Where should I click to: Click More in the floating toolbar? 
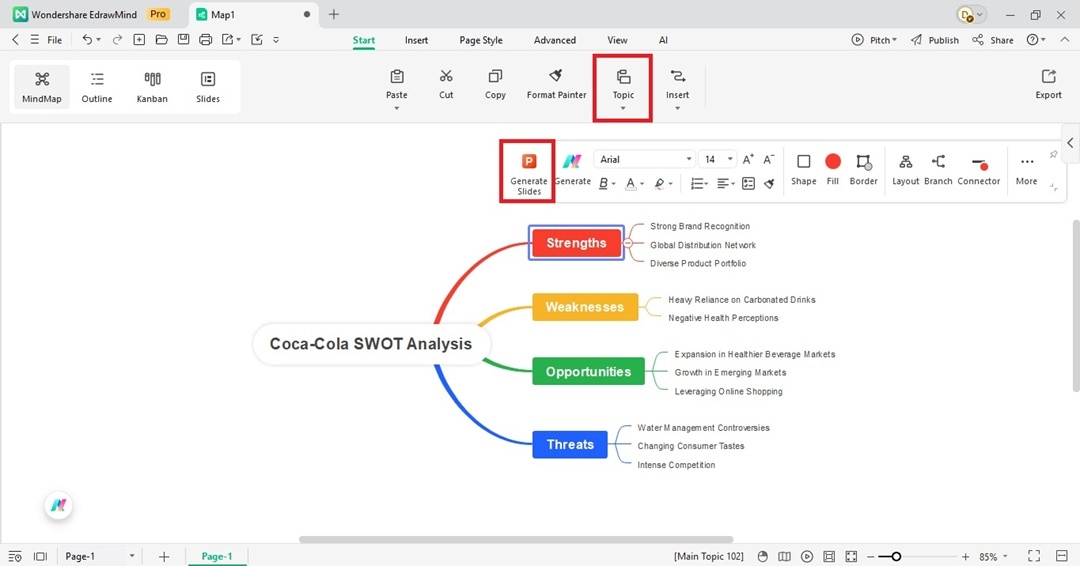click(1026, 169)
